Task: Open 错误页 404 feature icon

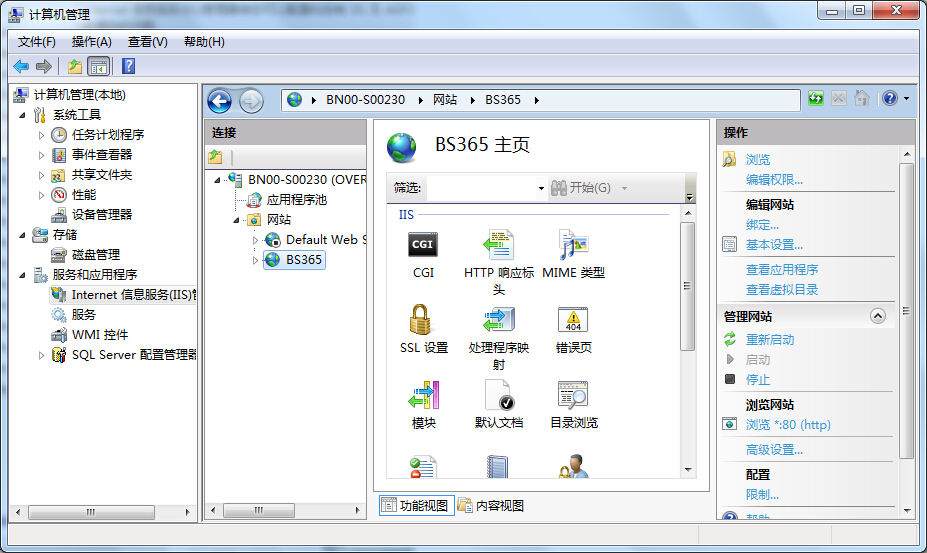Action: [573, 320]
